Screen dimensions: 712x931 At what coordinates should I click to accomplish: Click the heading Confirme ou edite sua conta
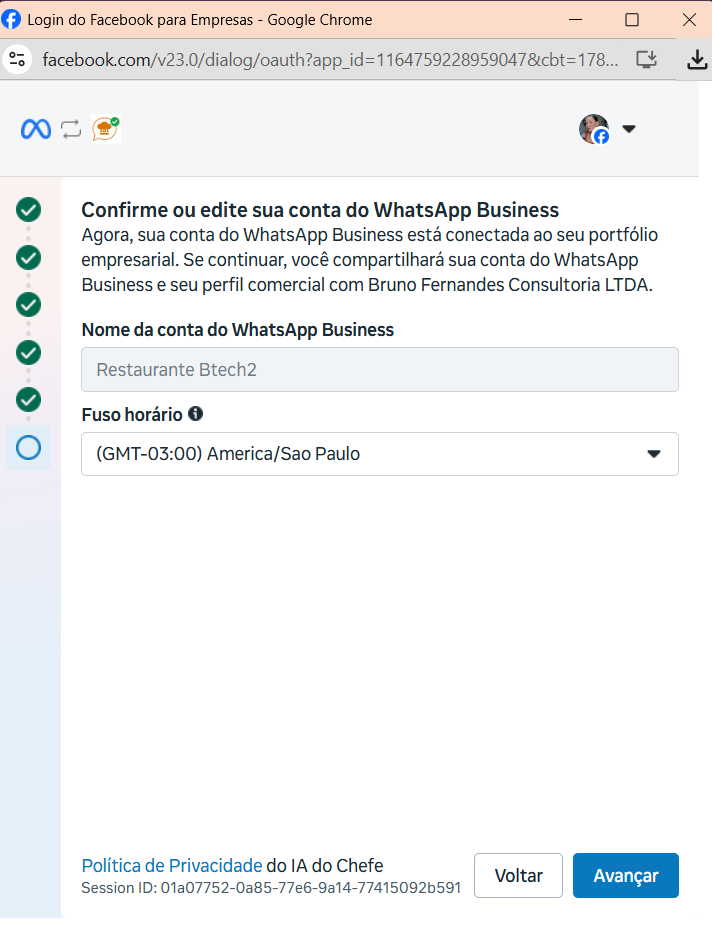320,210
